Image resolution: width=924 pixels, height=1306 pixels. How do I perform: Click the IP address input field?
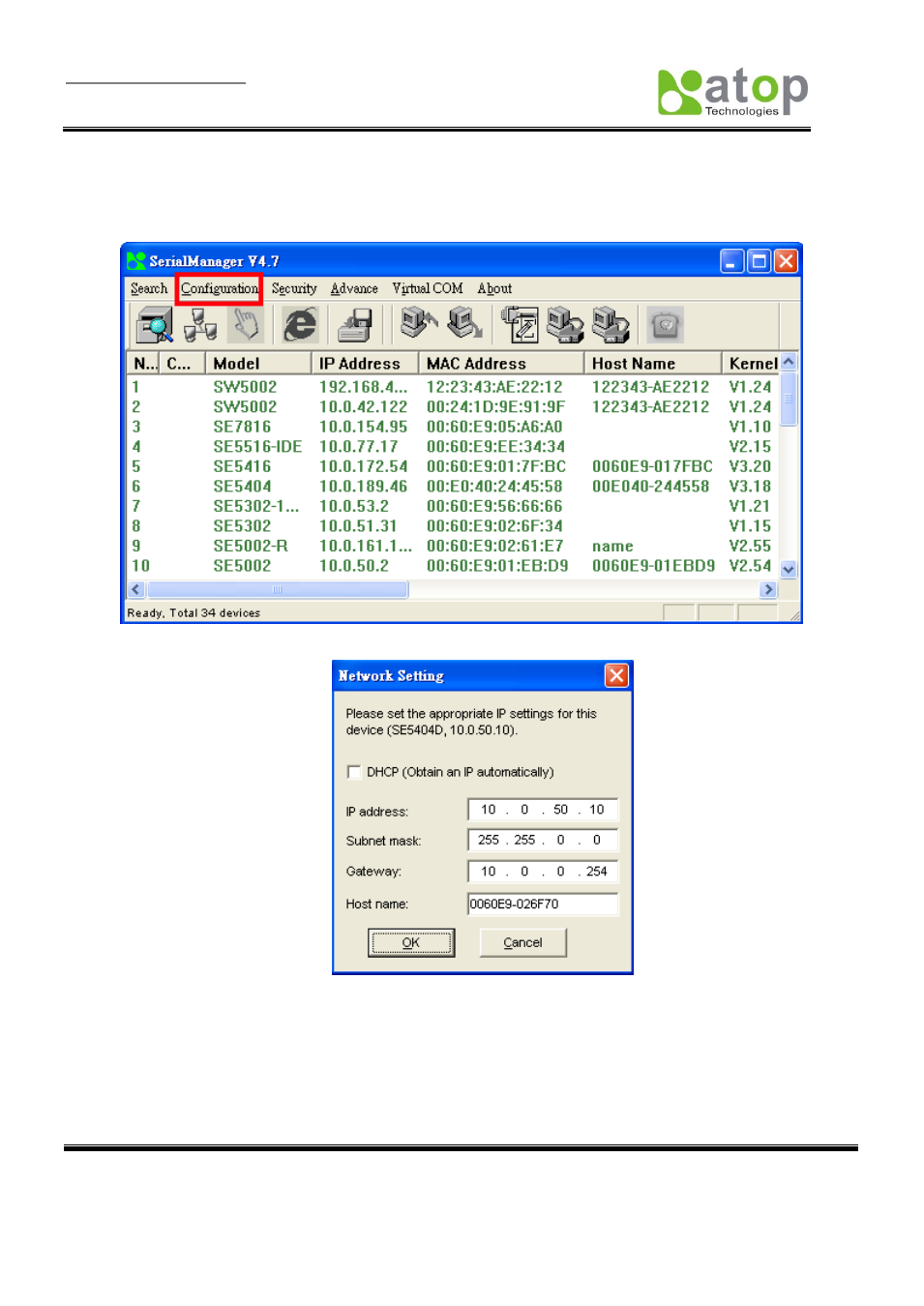click(543, 810)
